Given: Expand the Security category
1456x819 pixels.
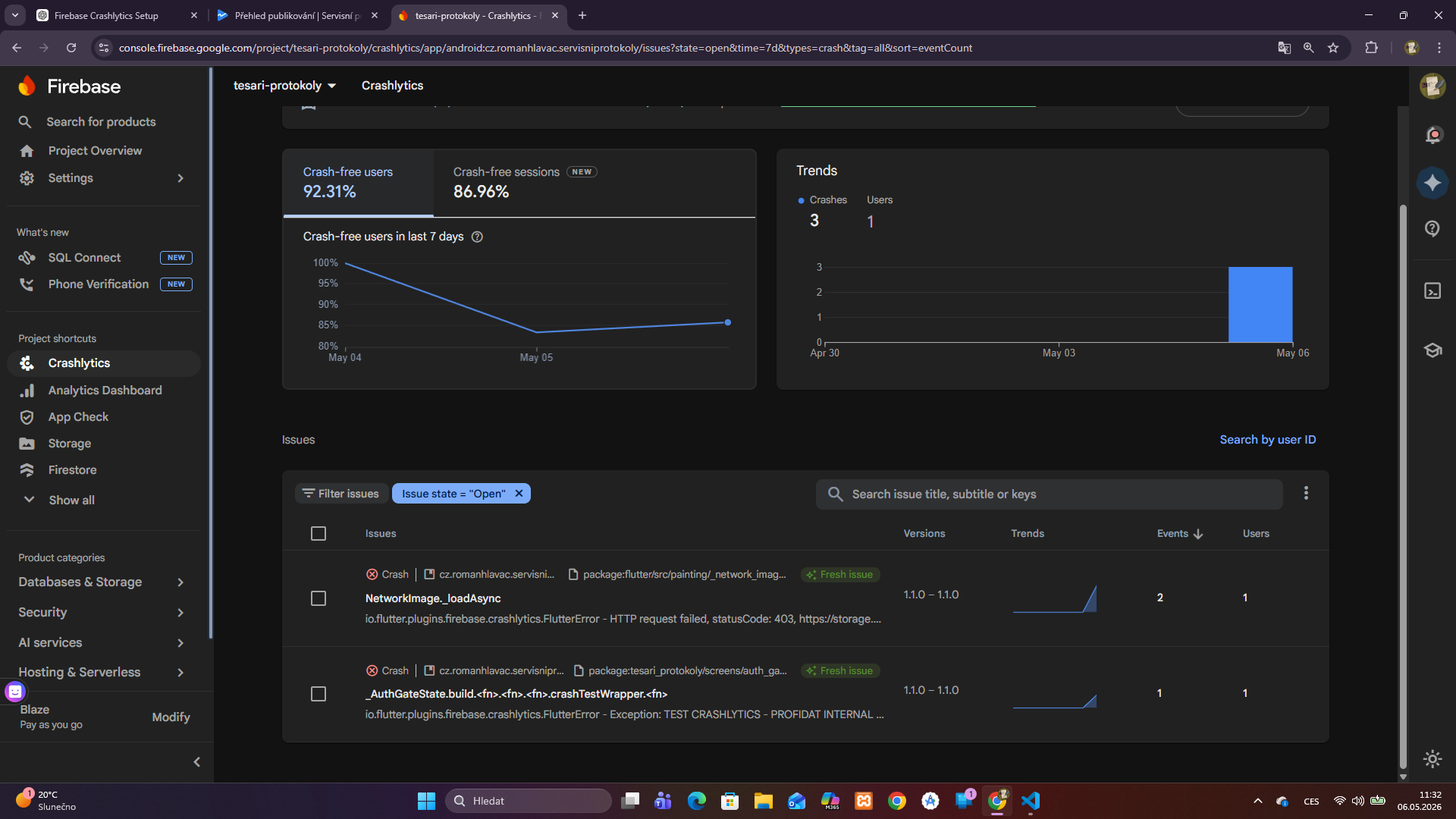Looking at the screenshot, I should [x=102, y=613].
